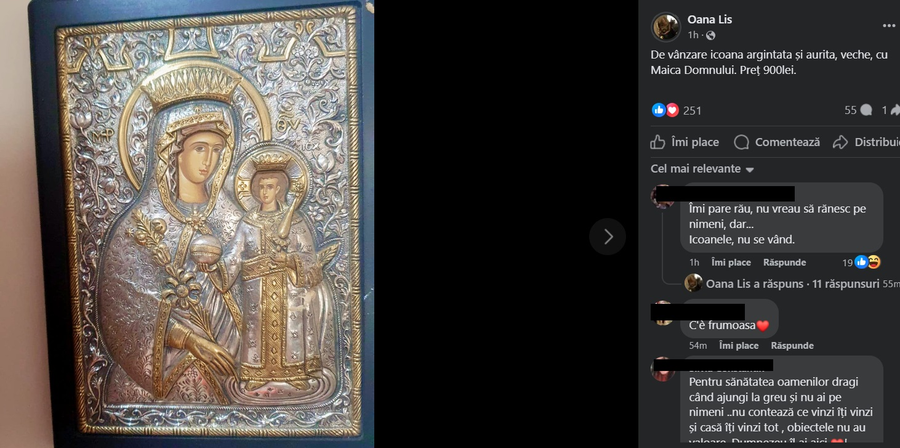Expand the Cel mai relevante sort dropdown

coord(702,169)
